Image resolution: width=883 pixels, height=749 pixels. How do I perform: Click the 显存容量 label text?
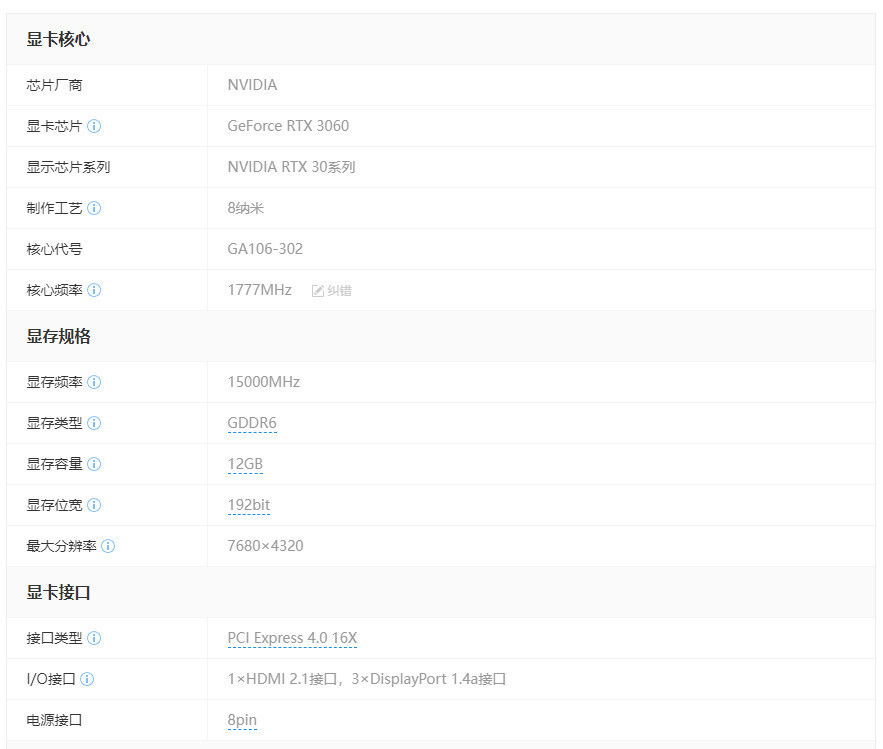(54, 464)
